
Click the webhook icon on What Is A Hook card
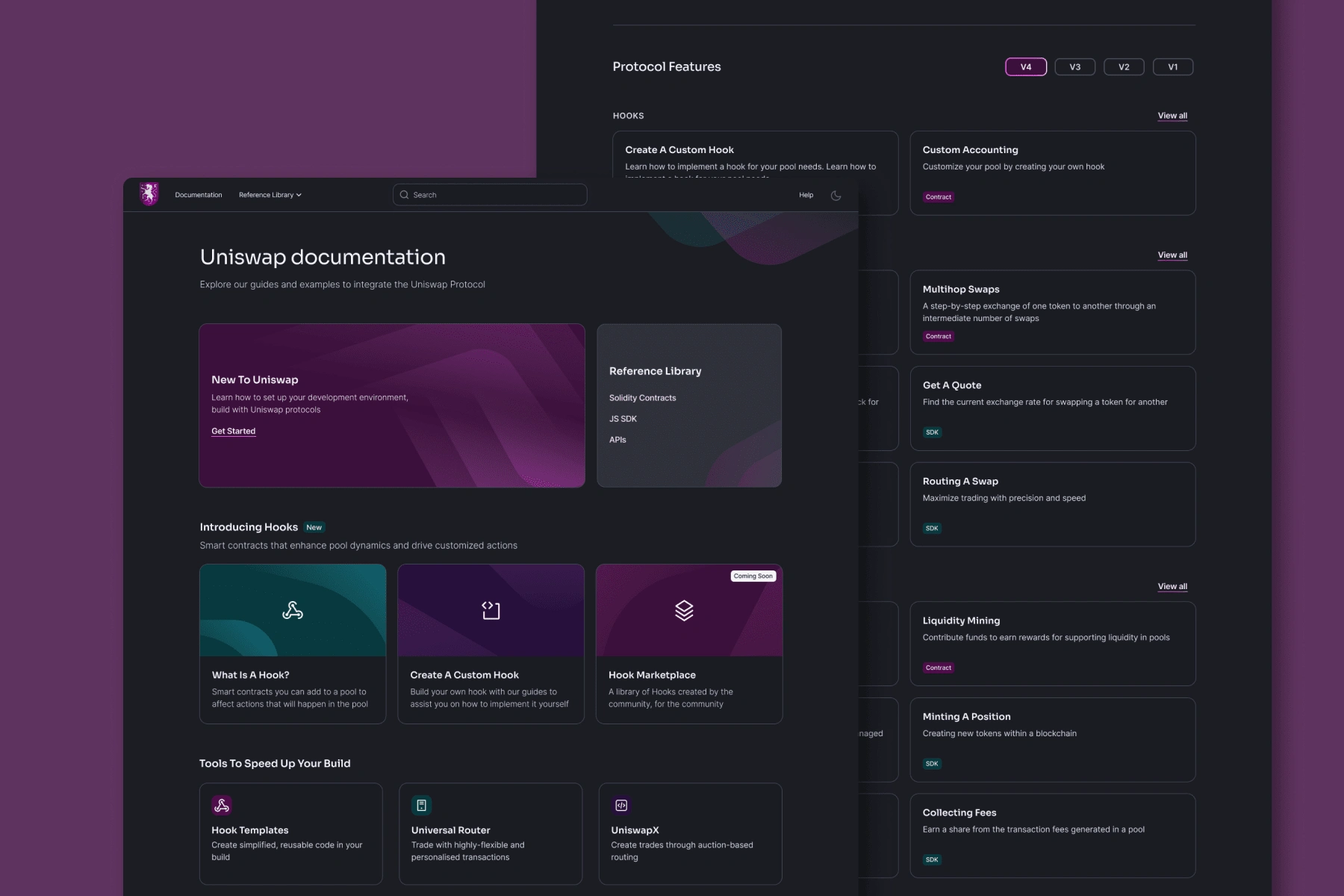point(293,611)
